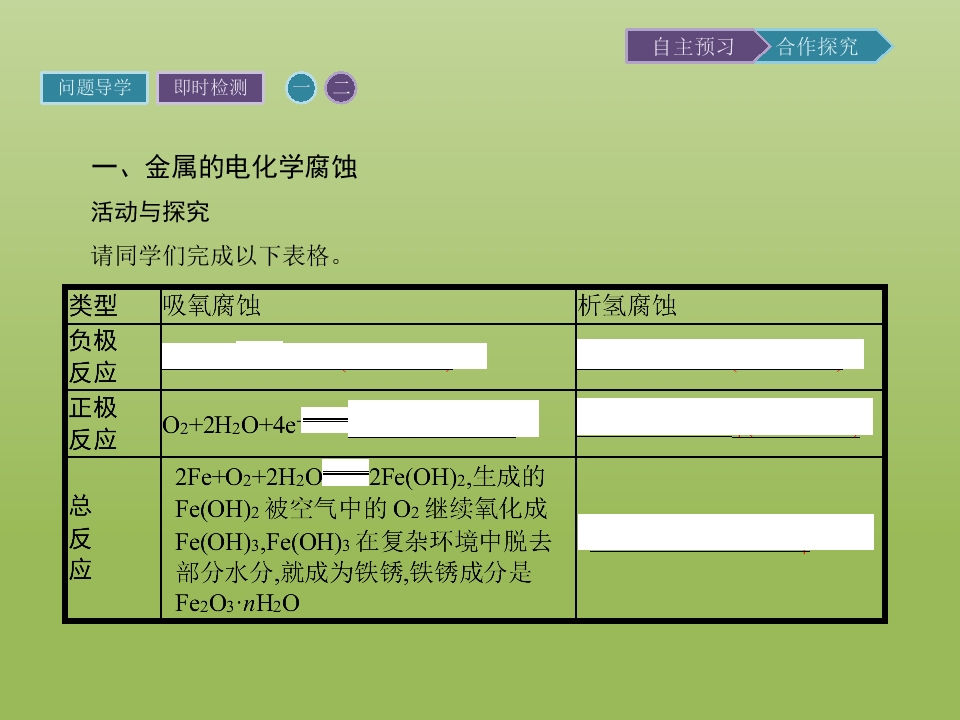
Task: Select the 类型 header cell
Action: (114, 306)
